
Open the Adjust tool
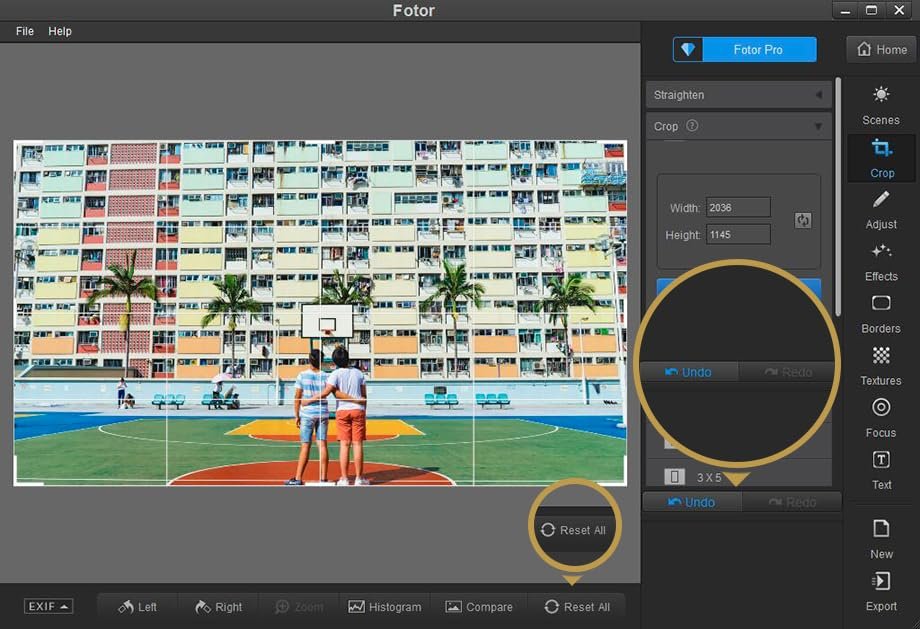881,210
